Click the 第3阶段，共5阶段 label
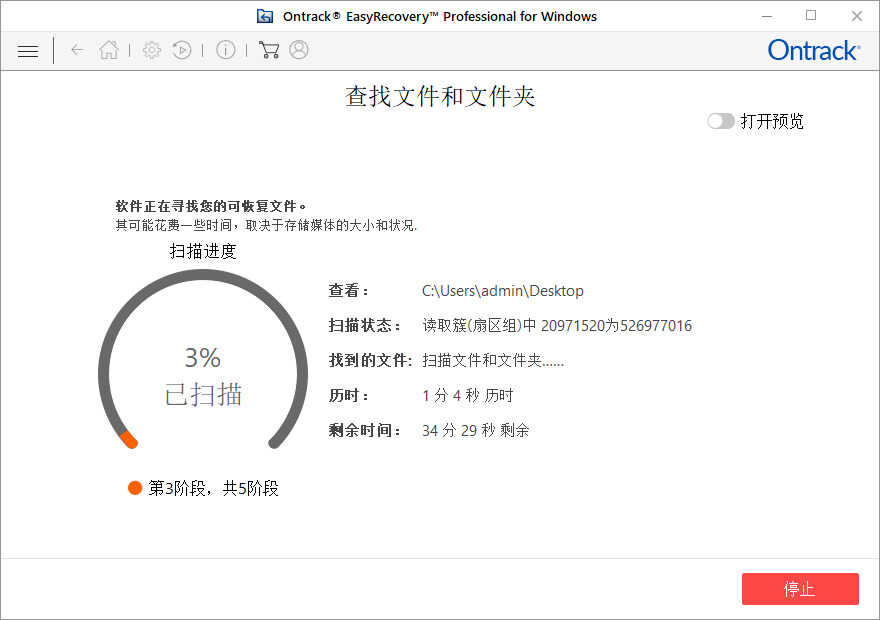880x620 pixels. (213, 488)
